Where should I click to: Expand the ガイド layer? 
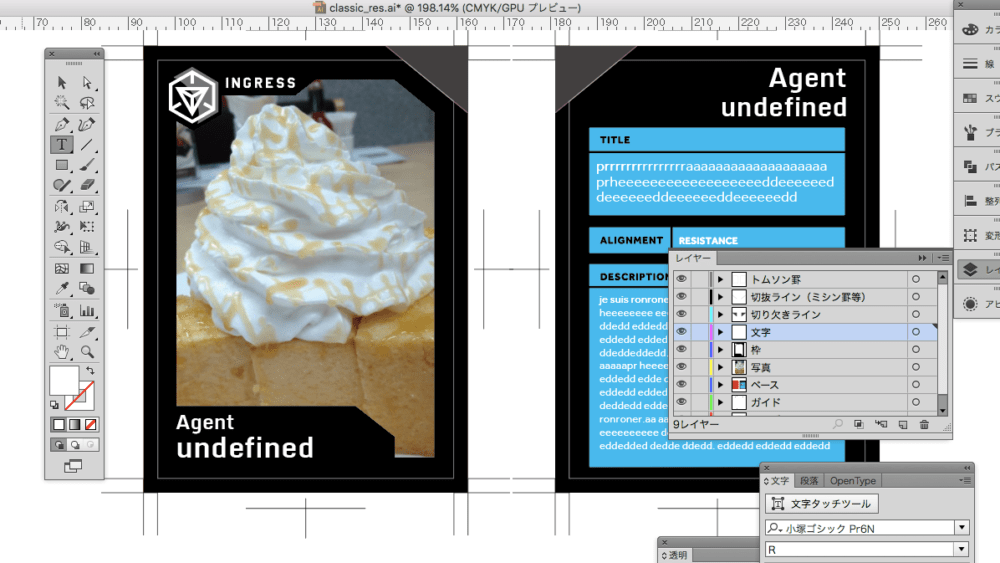[x=720, y=402]
